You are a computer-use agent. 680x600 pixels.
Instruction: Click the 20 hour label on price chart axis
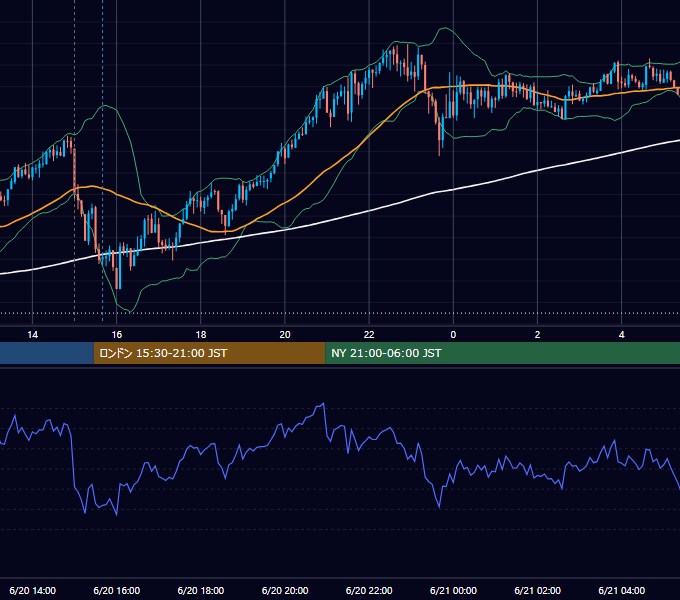click(285, 335)
